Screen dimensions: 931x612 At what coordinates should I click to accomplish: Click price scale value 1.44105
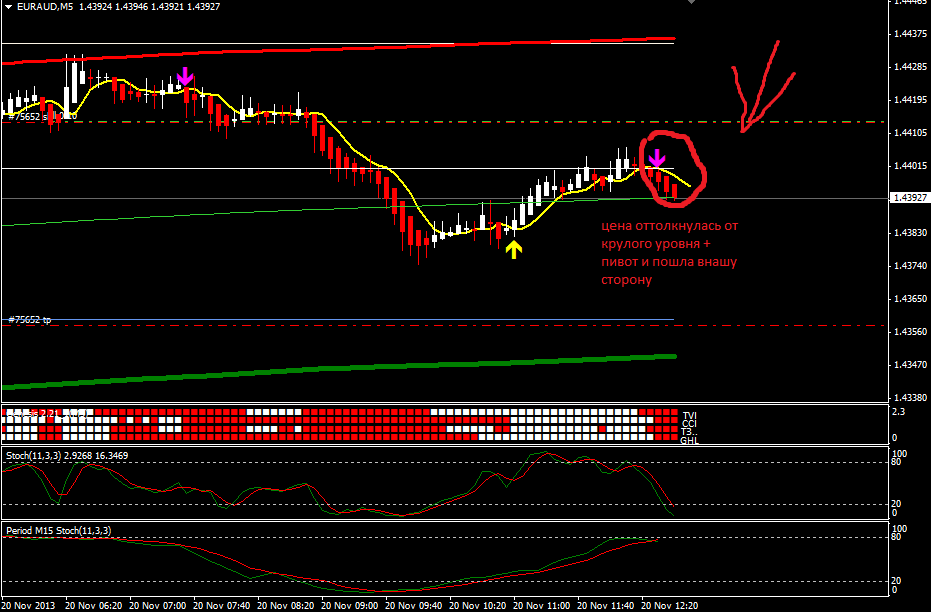[x=910, y=132]
